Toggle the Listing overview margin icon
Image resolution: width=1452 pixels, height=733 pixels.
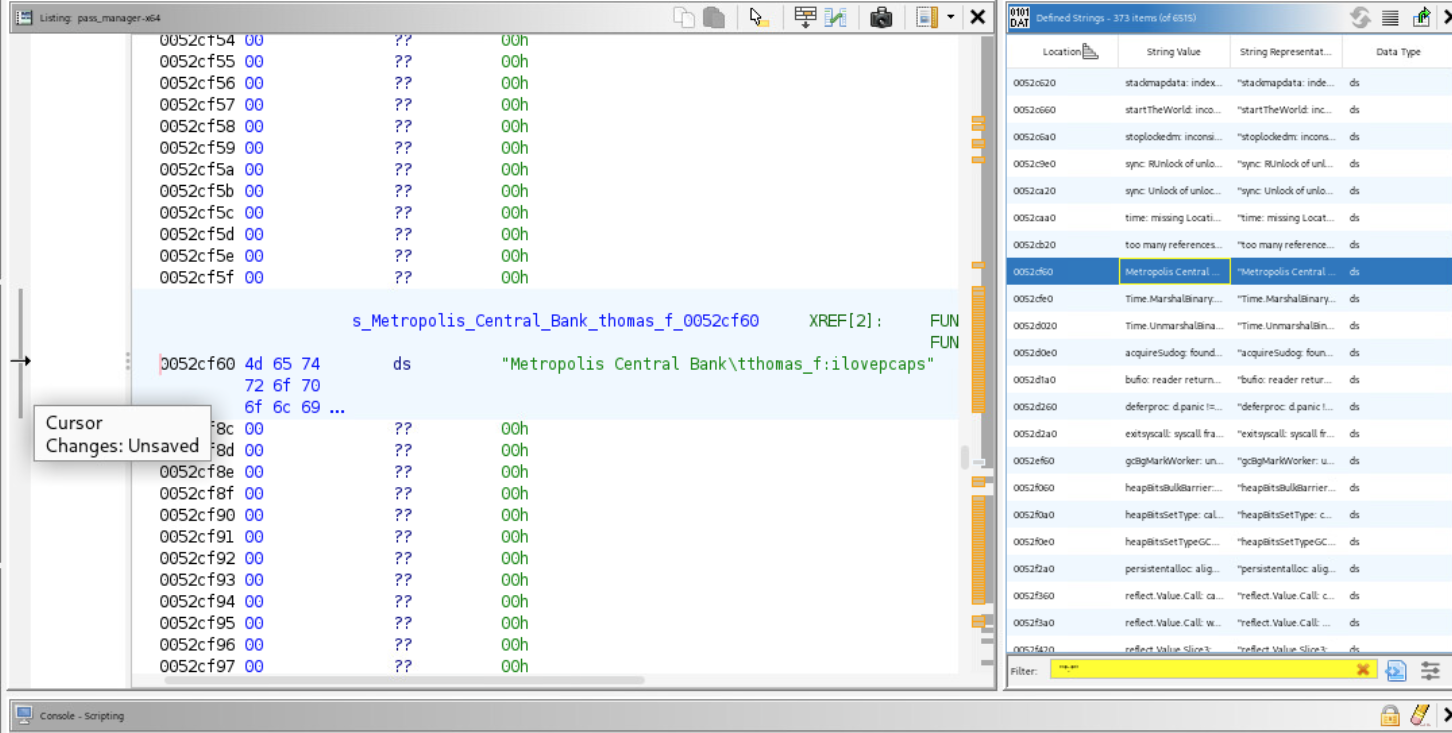[927, 17]
